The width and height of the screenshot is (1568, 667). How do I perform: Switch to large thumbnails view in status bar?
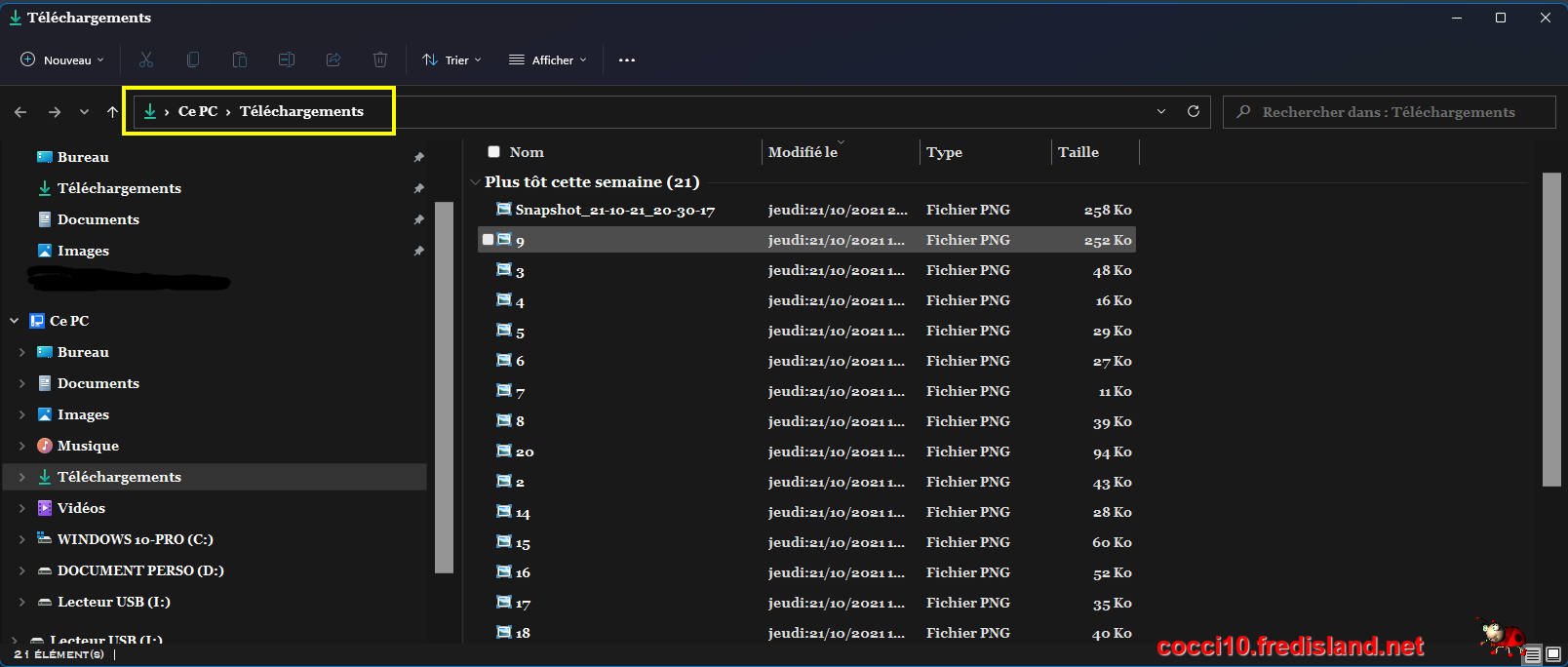click(1552, 654)
